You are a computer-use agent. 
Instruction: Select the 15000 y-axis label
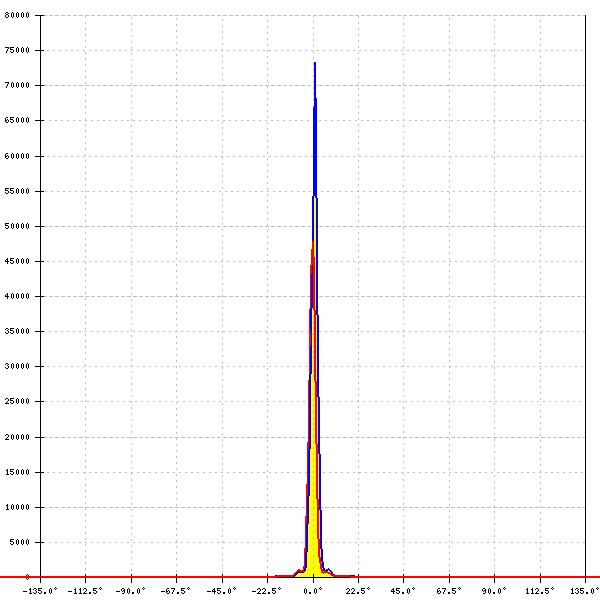click(17, 472)
